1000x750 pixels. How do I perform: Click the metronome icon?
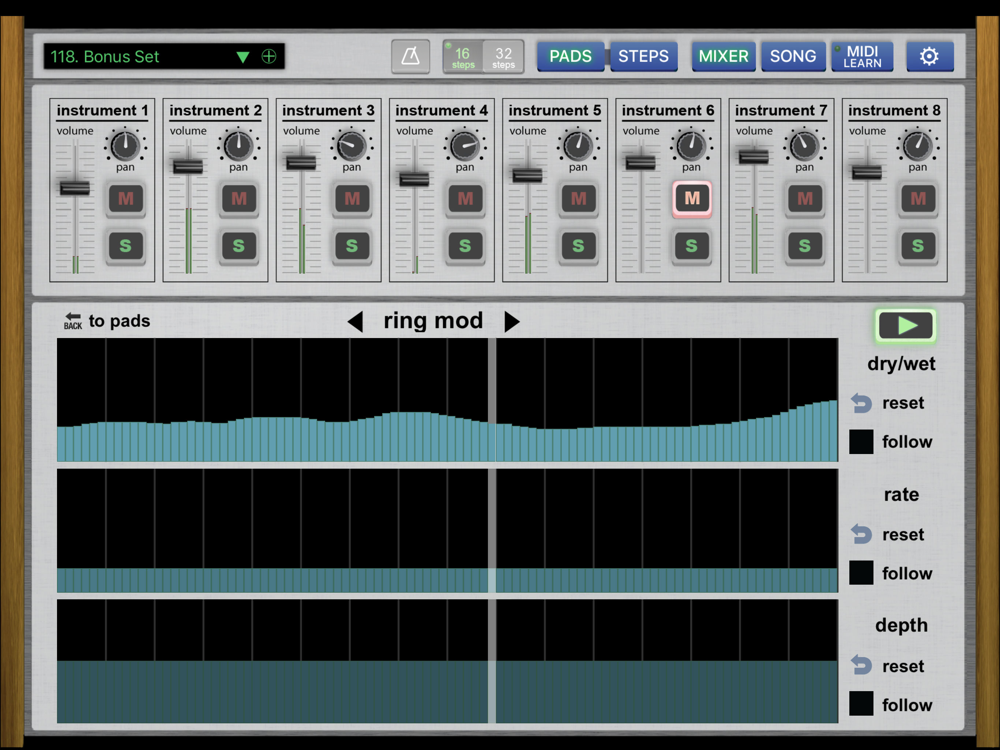[410, 57]
